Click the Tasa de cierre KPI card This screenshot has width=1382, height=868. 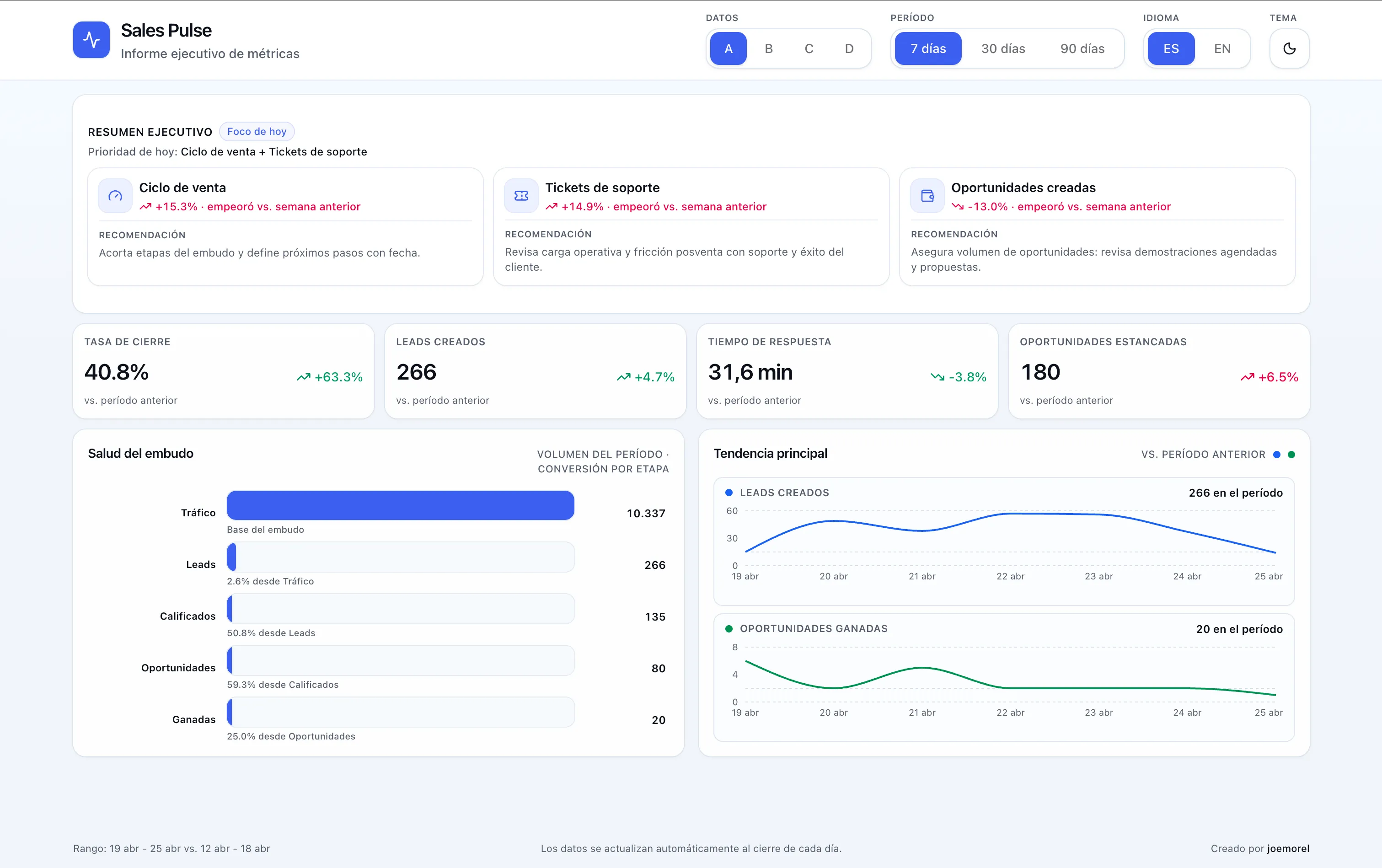pos(223,371)
